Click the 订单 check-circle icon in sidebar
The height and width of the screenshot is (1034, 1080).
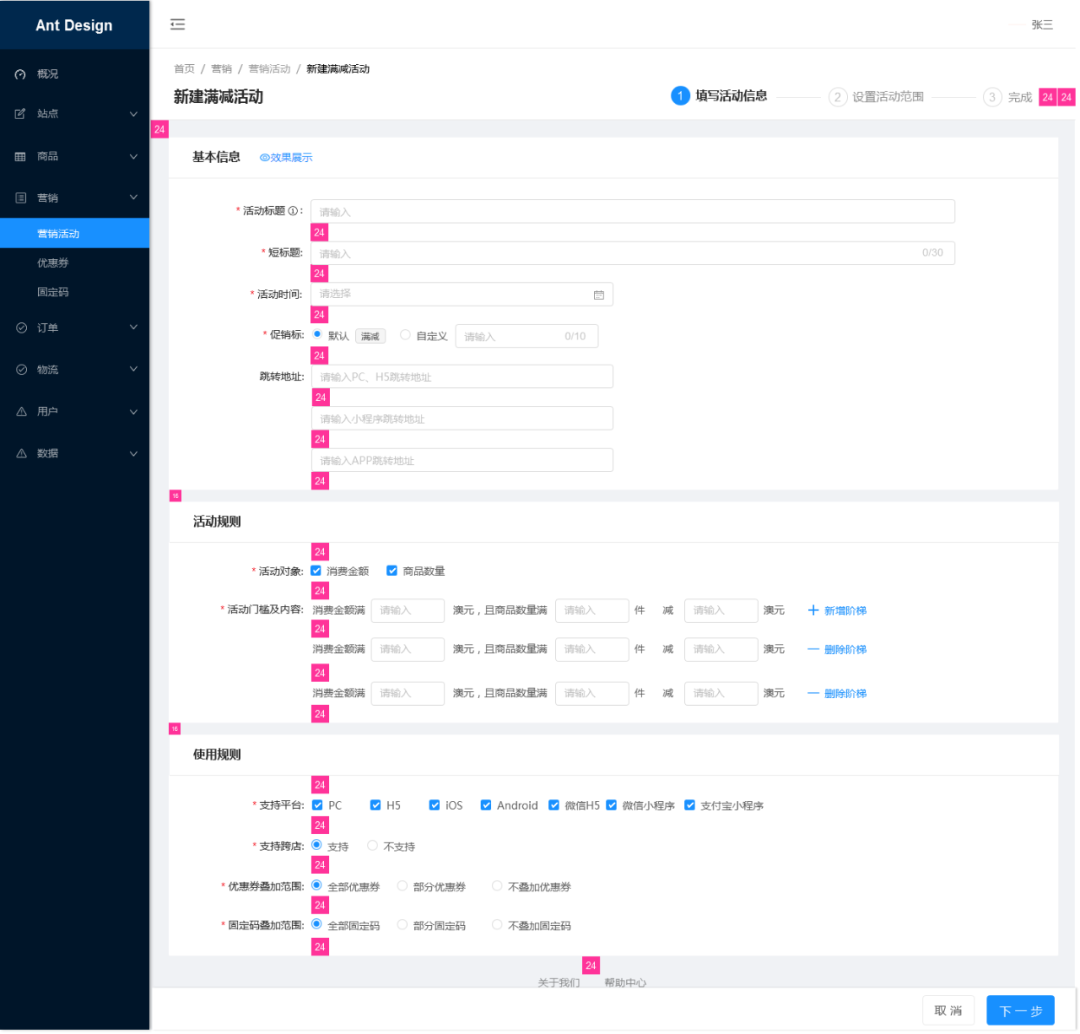pos(21,328)
